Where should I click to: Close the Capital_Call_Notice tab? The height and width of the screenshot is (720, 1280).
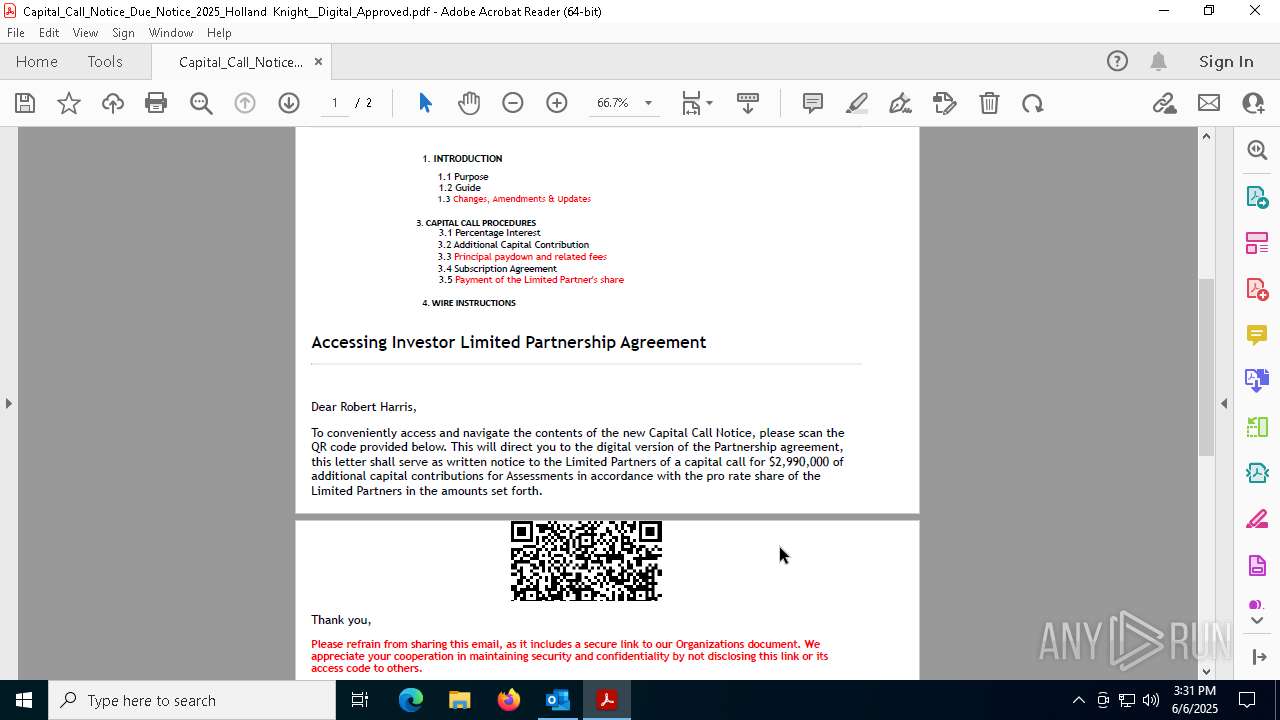tap(318, 62)
